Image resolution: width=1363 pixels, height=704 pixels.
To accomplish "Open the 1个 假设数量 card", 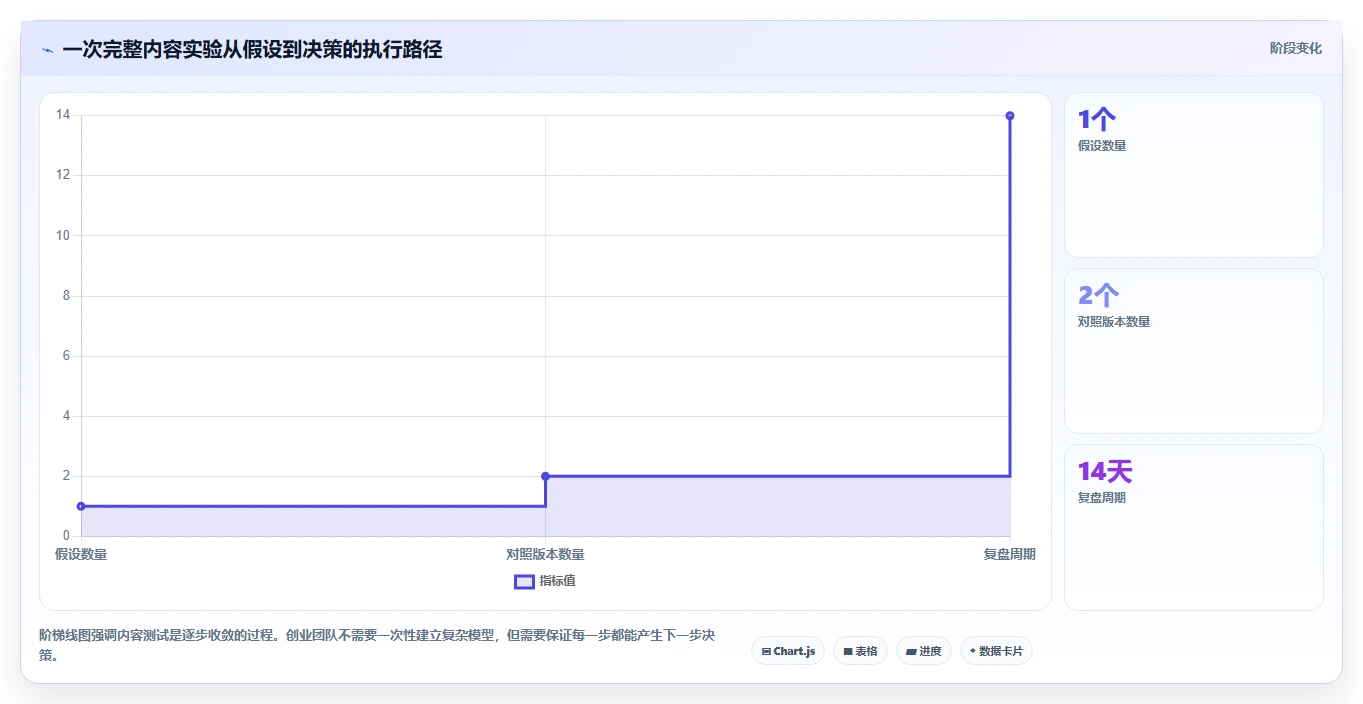I will [1194, 175].
